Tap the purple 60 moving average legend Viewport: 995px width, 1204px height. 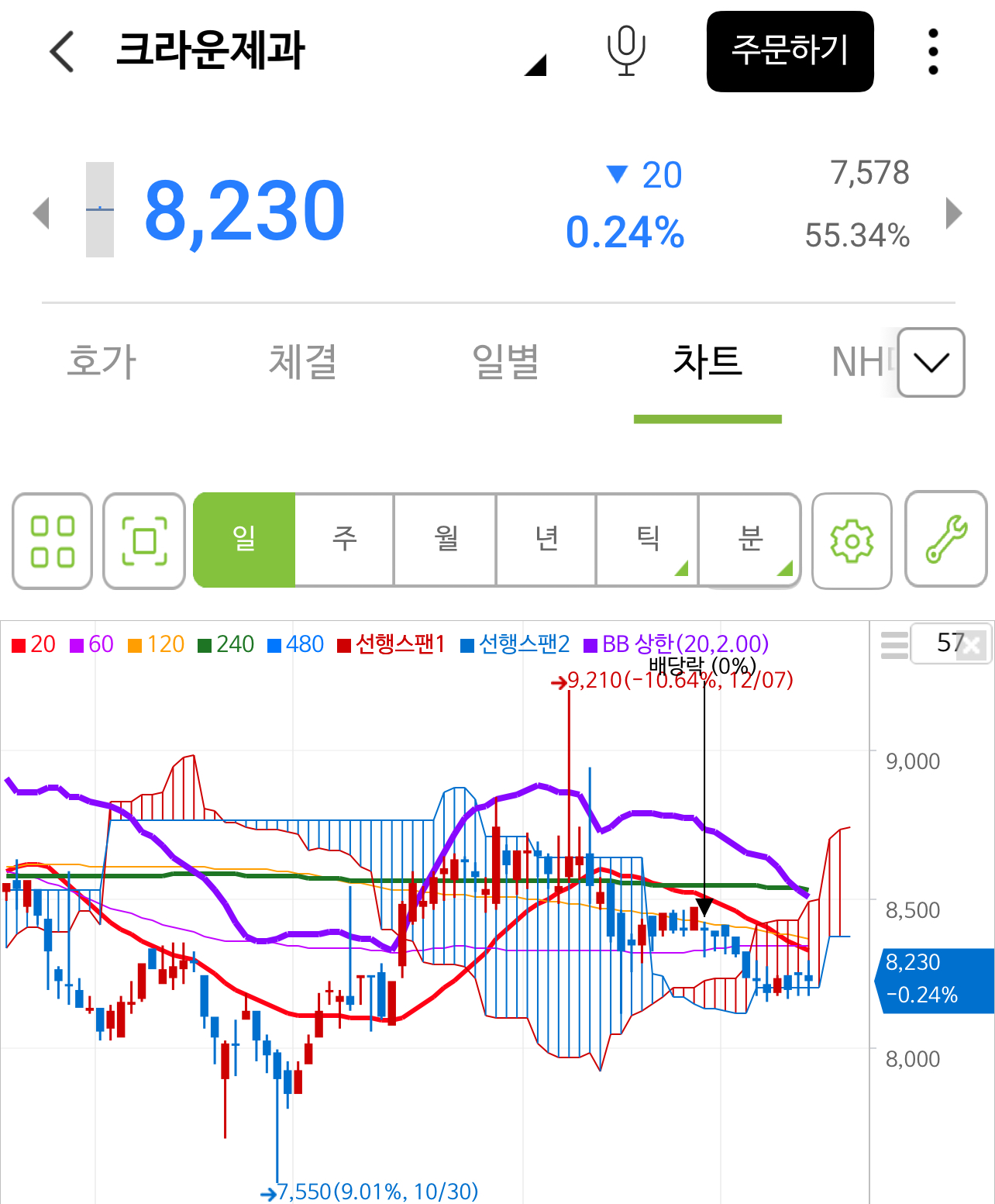pyautogui.click(x=92, y=644)
